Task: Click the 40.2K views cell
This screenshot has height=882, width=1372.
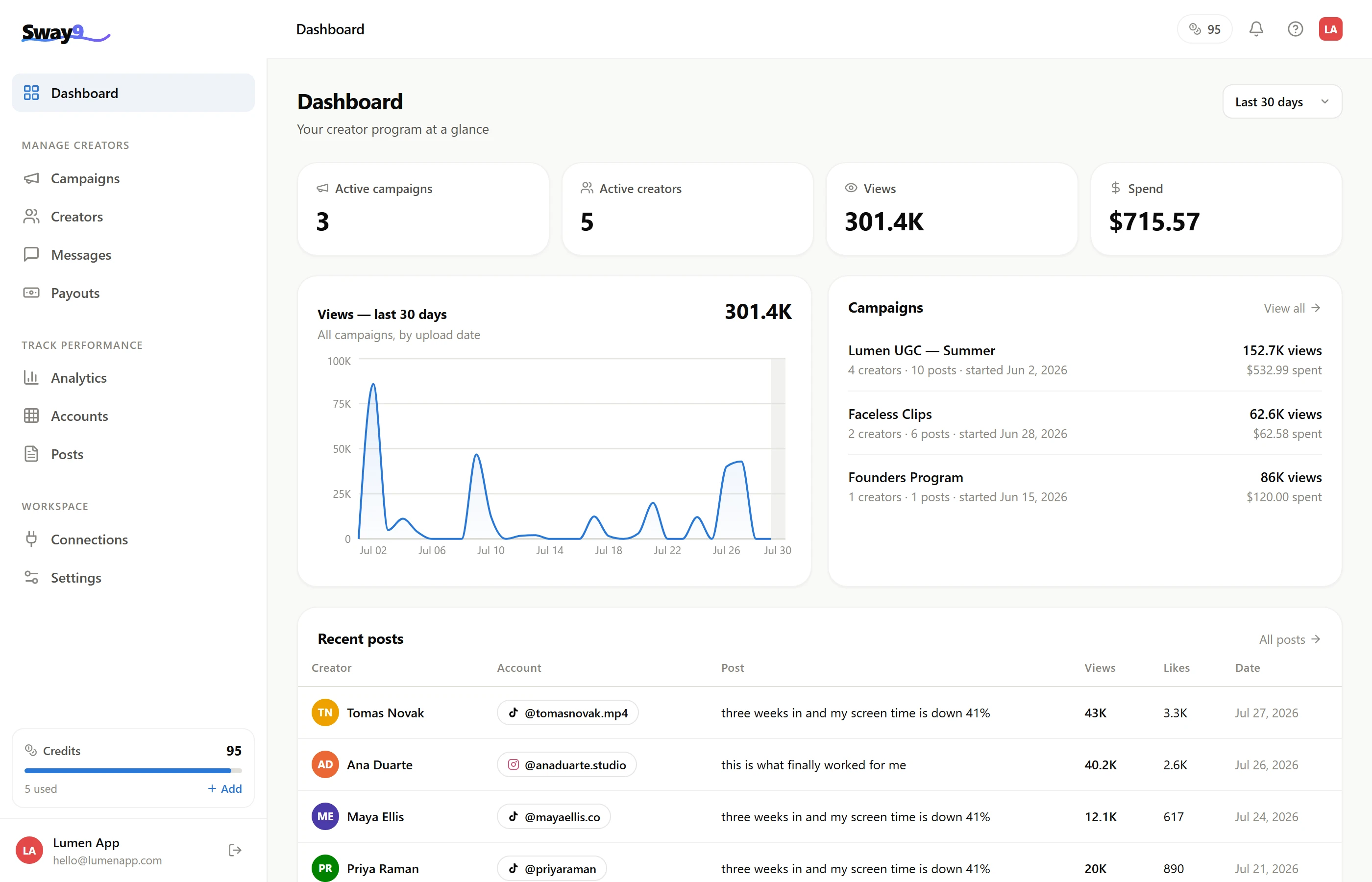Action: click(1100, 764)
